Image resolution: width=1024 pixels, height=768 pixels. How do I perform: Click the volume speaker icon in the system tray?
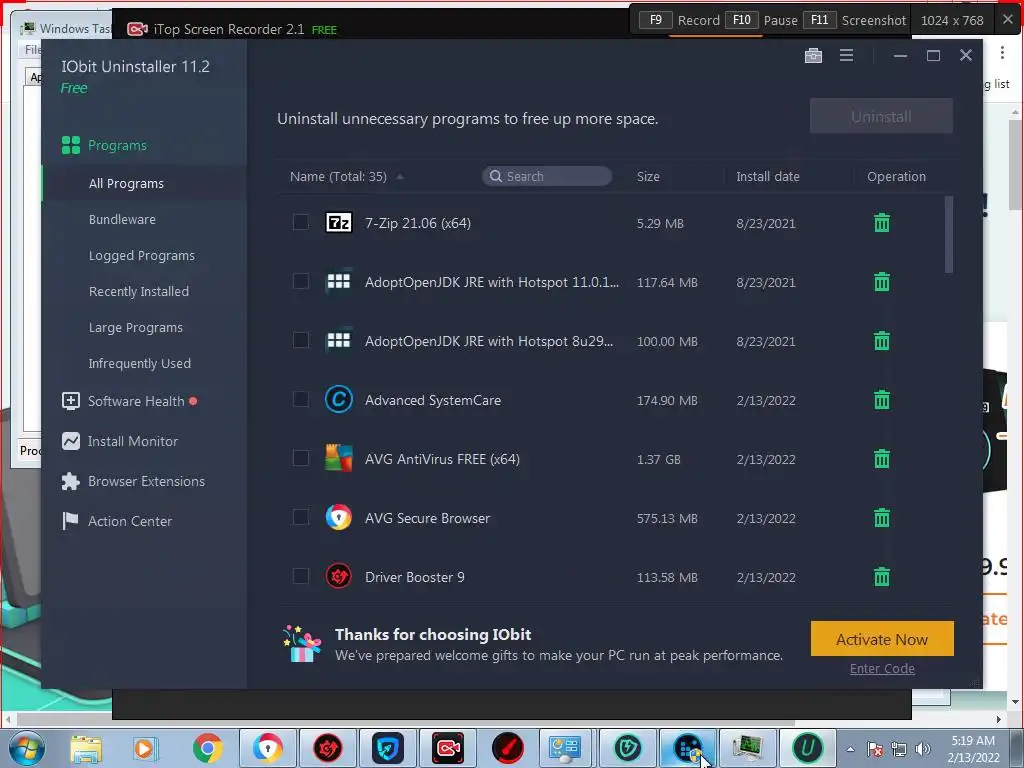point(922,749)
